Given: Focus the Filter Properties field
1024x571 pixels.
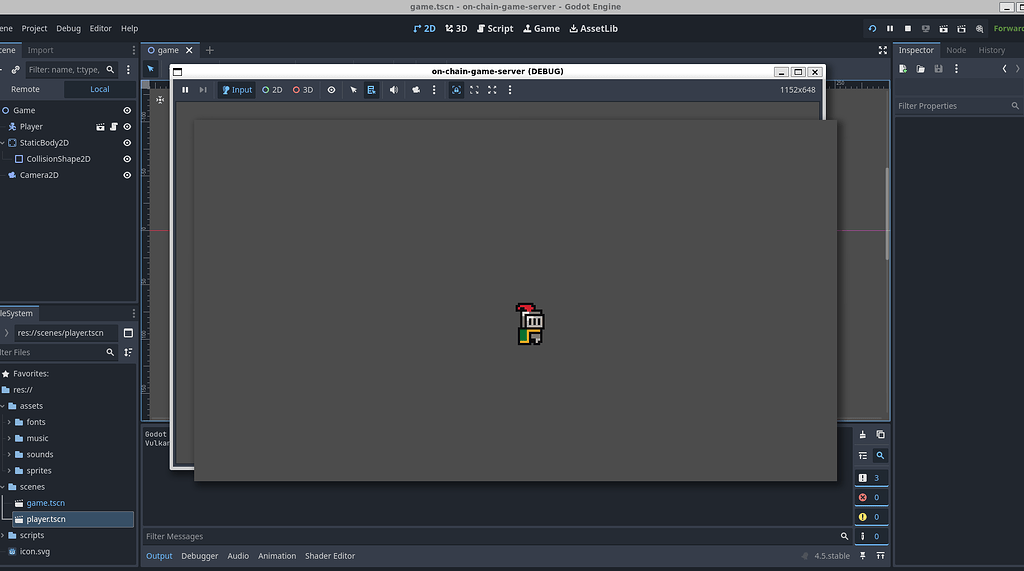Looking at the screenshot, I should pyautogui.click(x=957, y=106).
